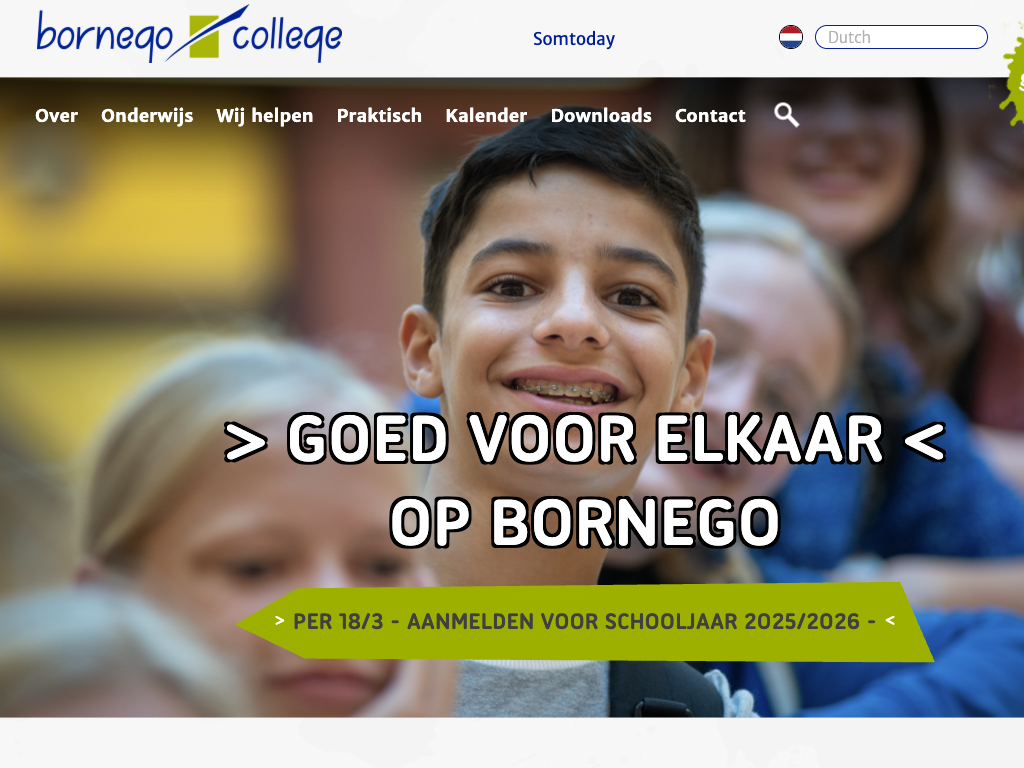Click the green paint splash at the page edge

click(x=1014, y=73)
